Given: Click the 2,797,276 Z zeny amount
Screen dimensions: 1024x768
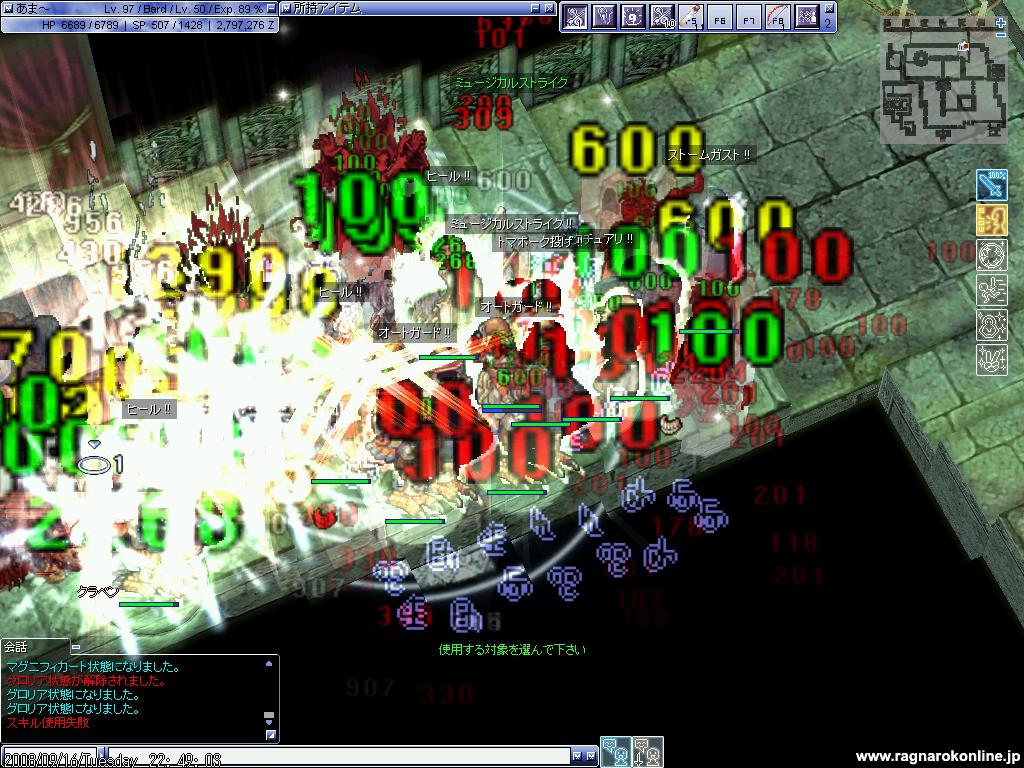Looking at the screenshot, I should click(x=245, y=25).
